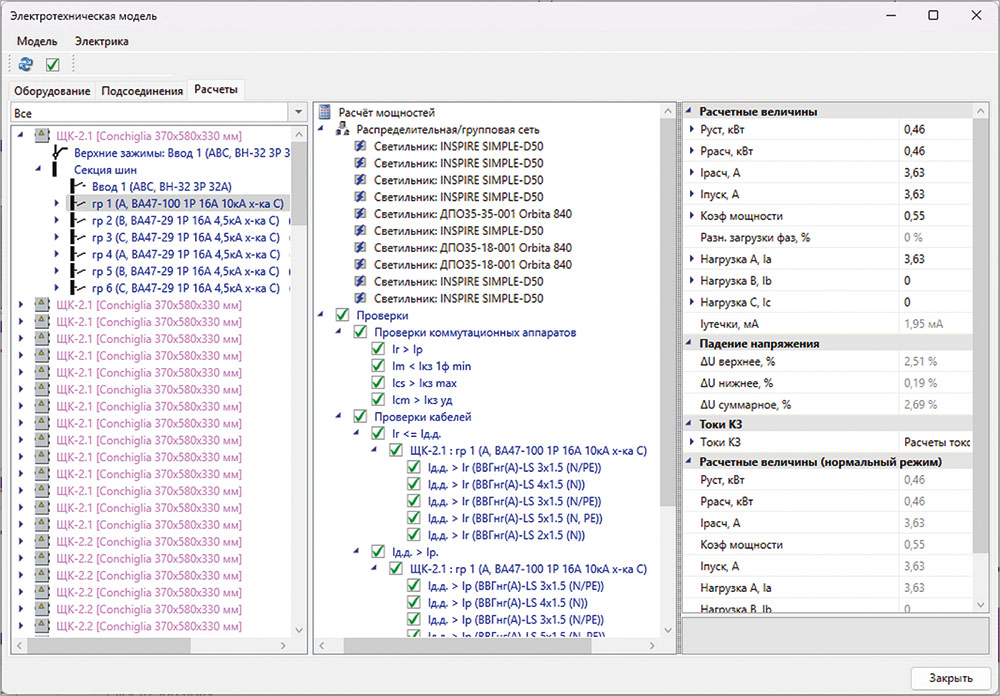This screenshot has height=696, width=1000.
Task: Click the network icon beside Распределительная/групповая сеть
Action: coord(343,130)
